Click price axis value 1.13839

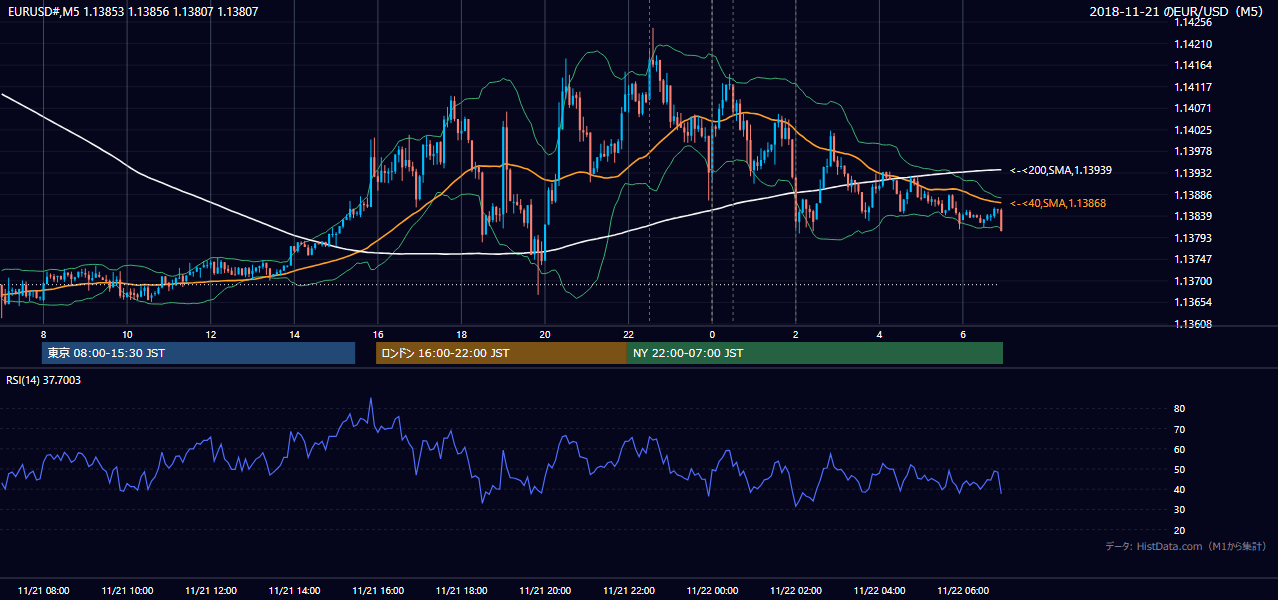click(1193, 216)
